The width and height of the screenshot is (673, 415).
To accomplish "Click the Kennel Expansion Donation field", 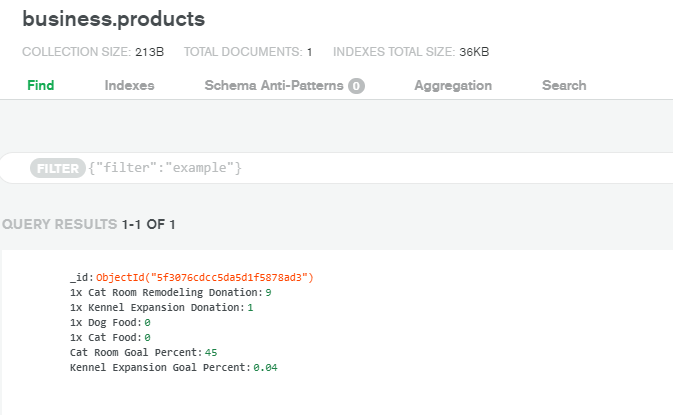I will [x=157, y=307].
